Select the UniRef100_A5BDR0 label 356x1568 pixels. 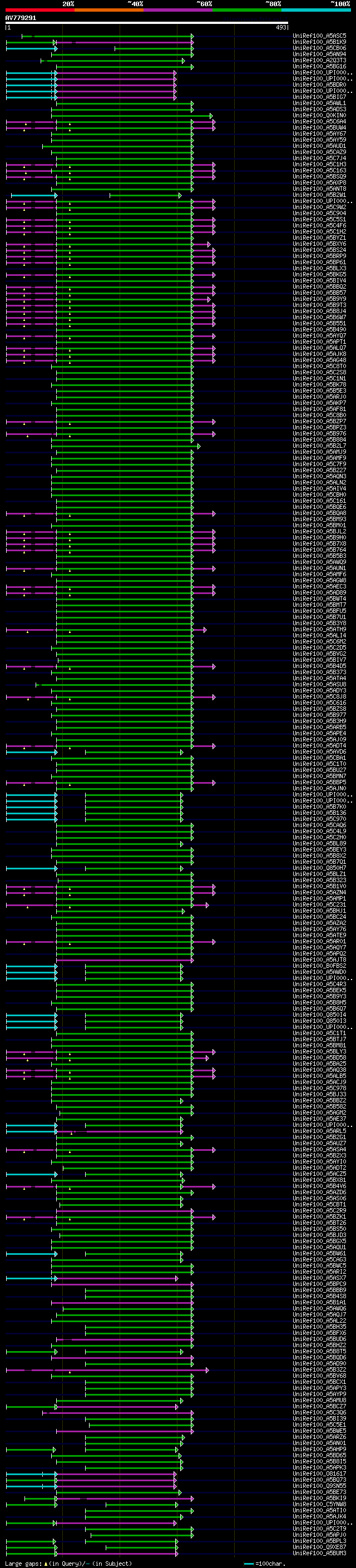point(319,85)
